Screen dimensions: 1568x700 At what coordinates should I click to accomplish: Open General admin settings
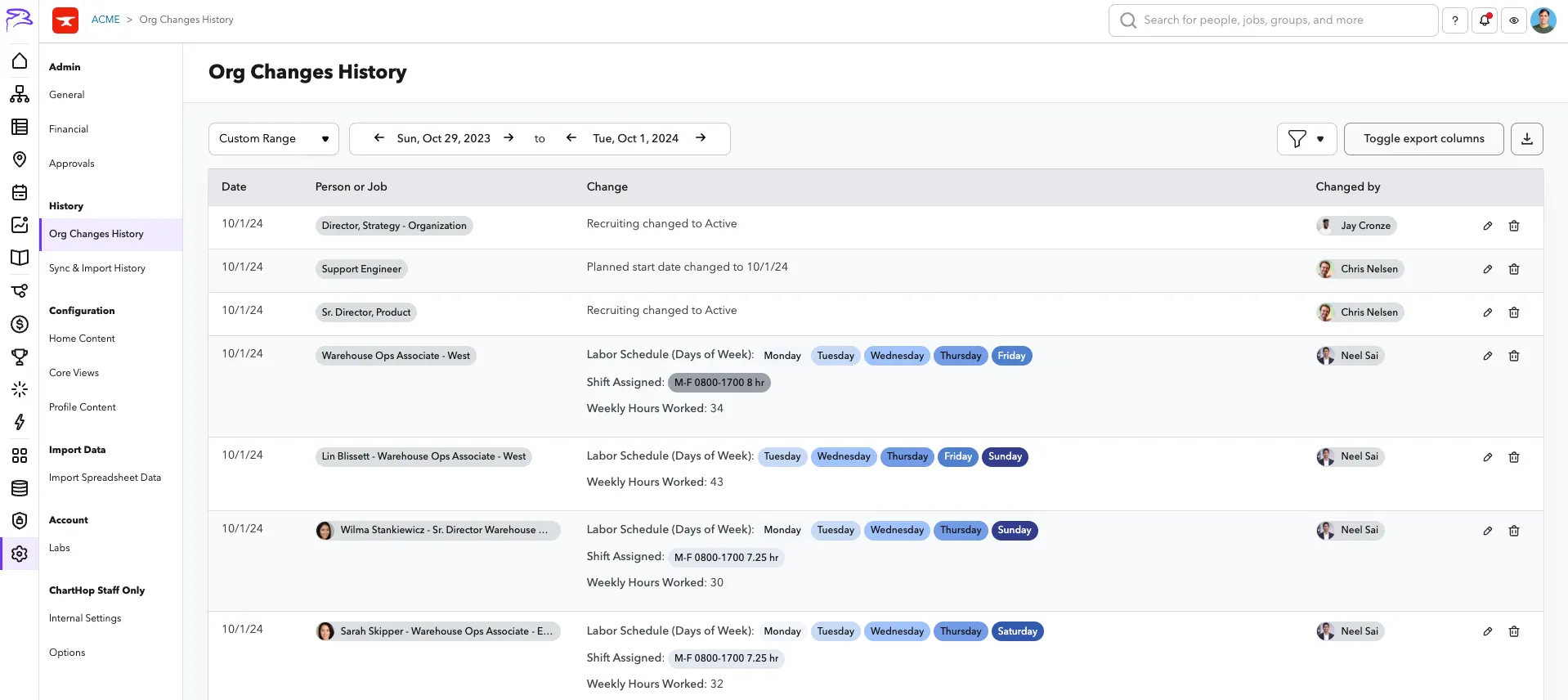pos(67,95)
